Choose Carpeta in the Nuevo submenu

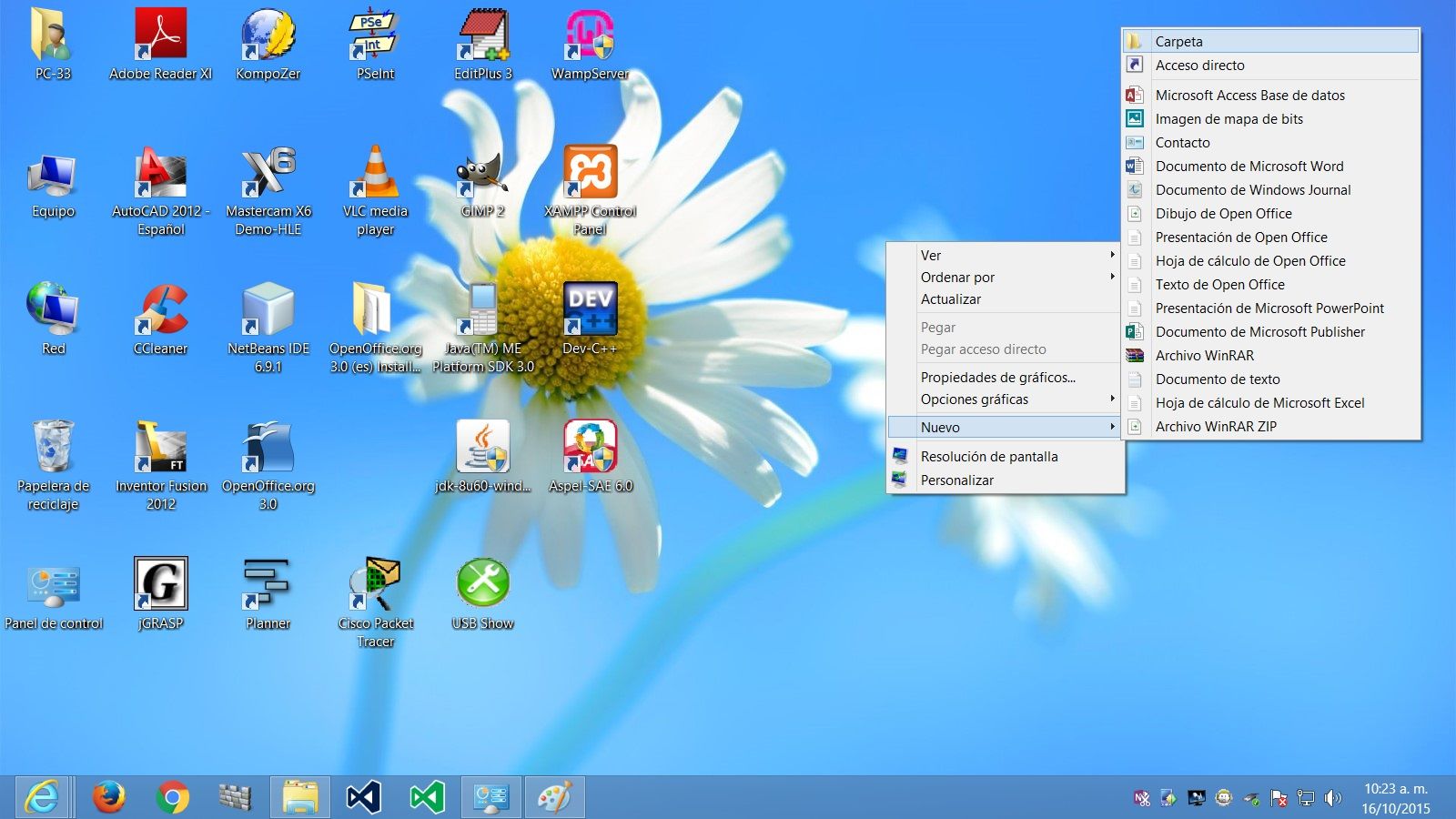click(1179, 42)
